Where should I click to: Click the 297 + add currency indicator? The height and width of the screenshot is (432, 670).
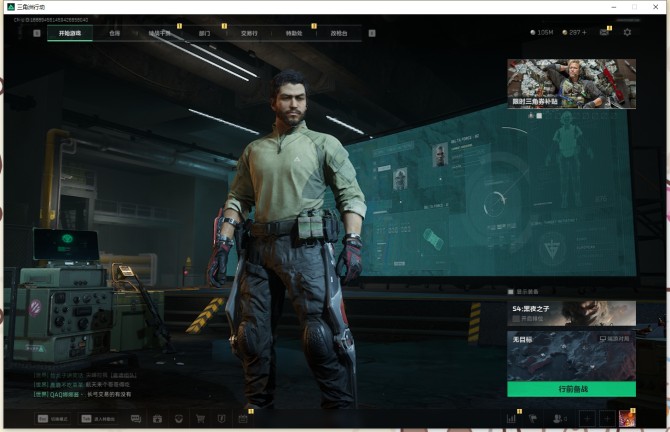click(574, 32)
